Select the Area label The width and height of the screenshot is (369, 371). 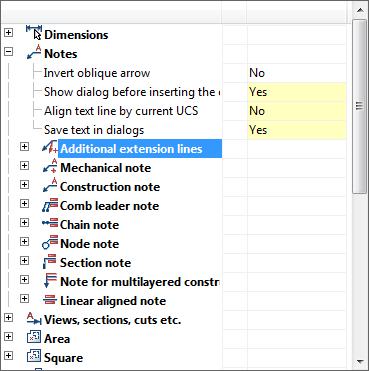tap(57, 339)
